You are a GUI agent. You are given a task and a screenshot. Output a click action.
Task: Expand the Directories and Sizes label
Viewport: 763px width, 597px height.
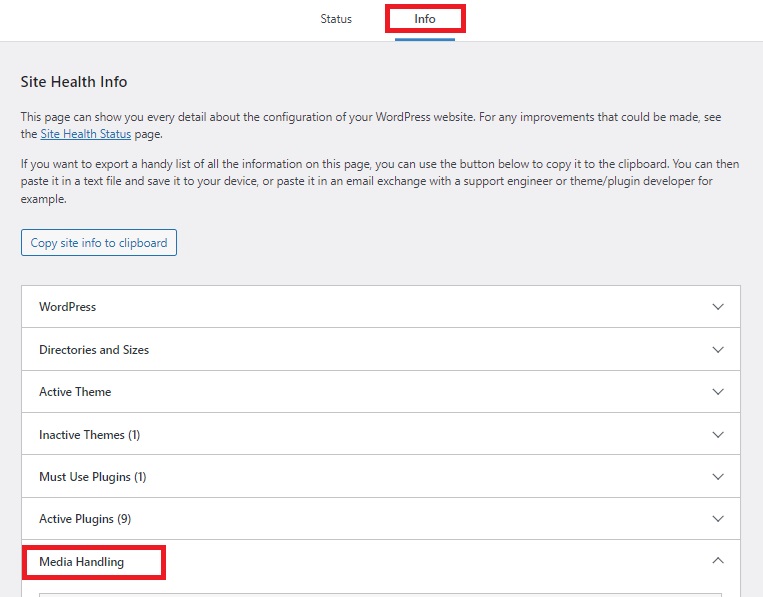click(x=94, y=350)
